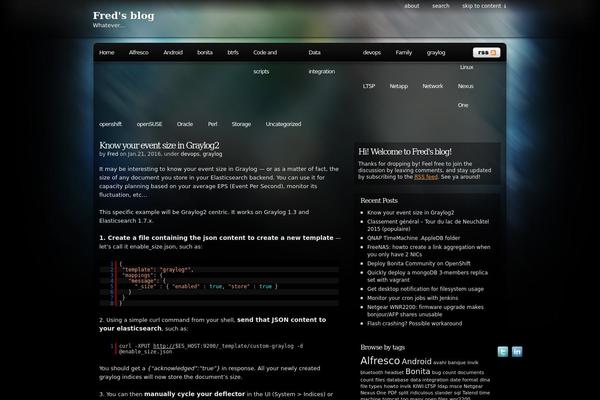Click the Browse by tags sidebar heading
Image resolution: width=600 pixels, height=400 pixels.
coord(382,348)
